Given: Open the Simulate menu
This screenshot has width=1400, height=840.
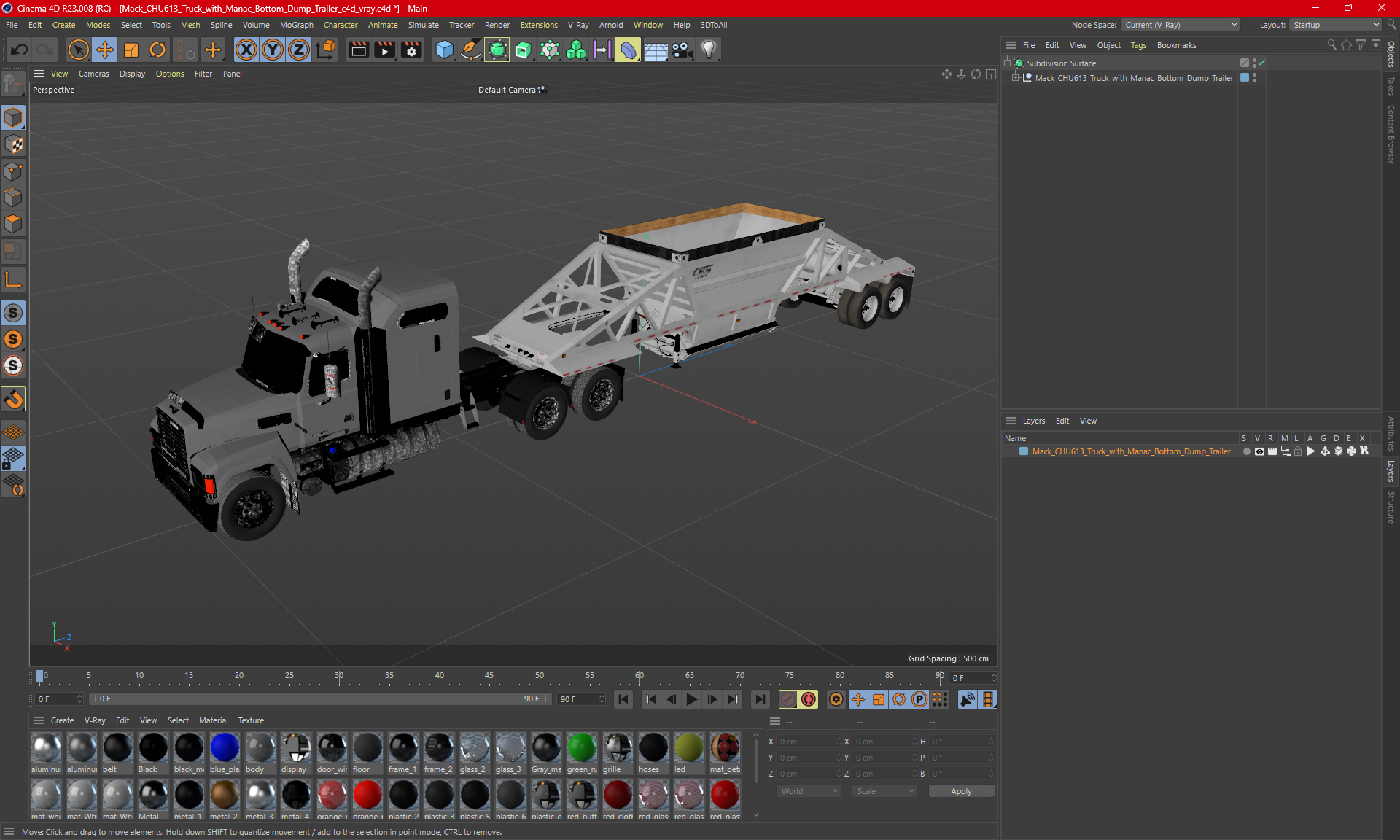Looking at the screenshot, I should click(x=423, y=25).
